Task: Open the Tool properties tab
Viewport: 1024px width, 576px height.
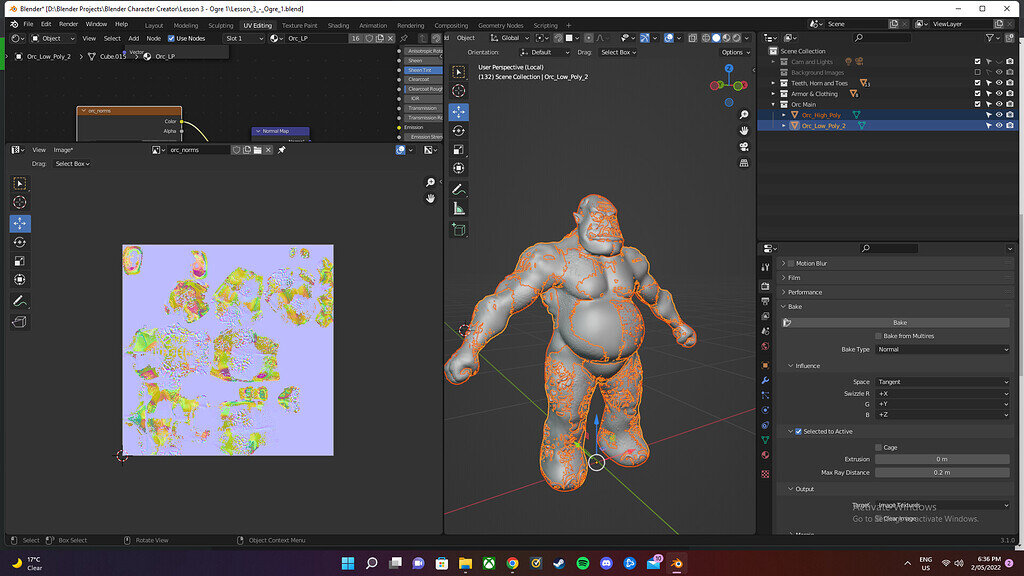Action: (x=765, y=267)
